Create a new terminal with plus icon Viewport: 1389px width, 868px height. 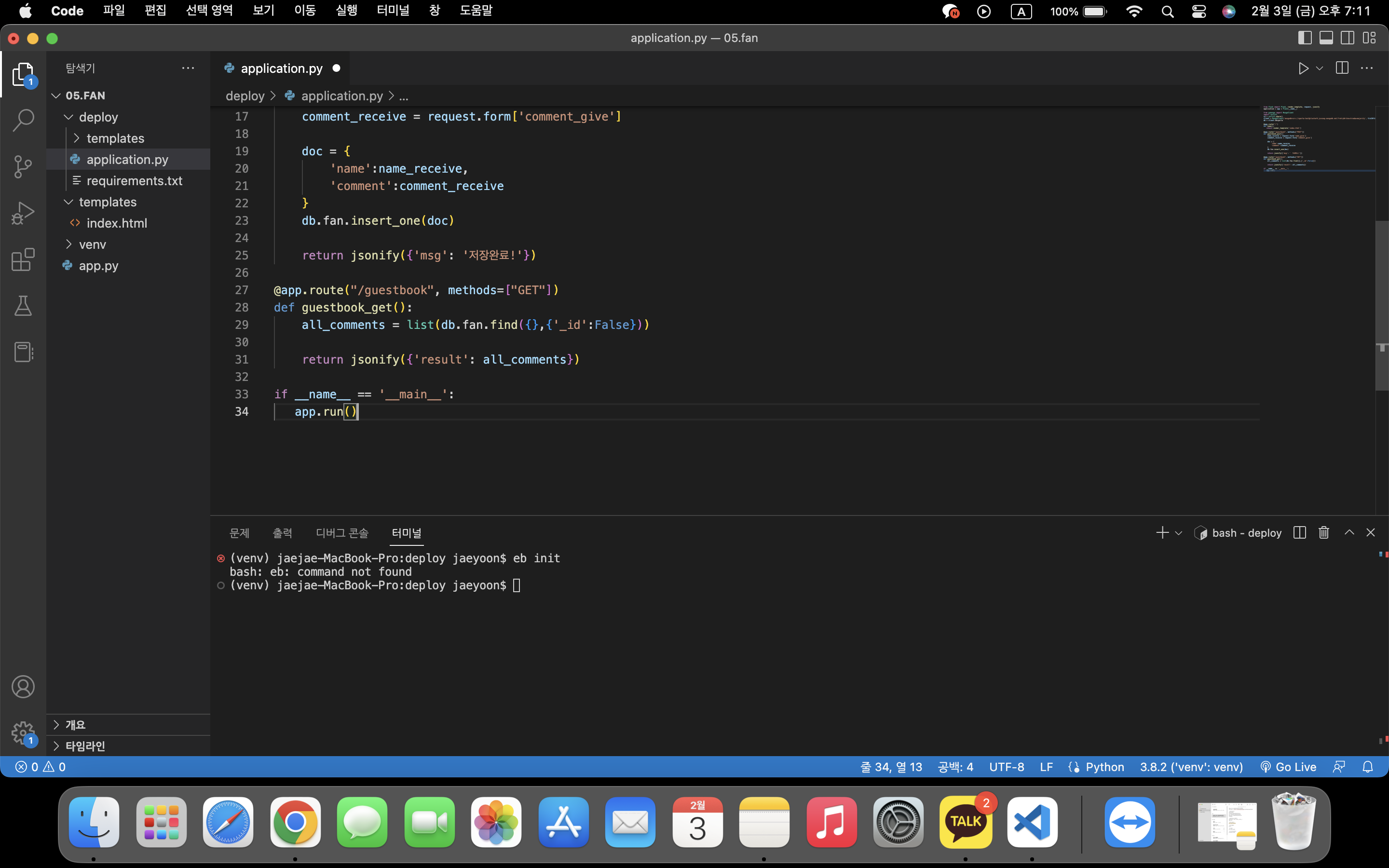click(1162, 533)
